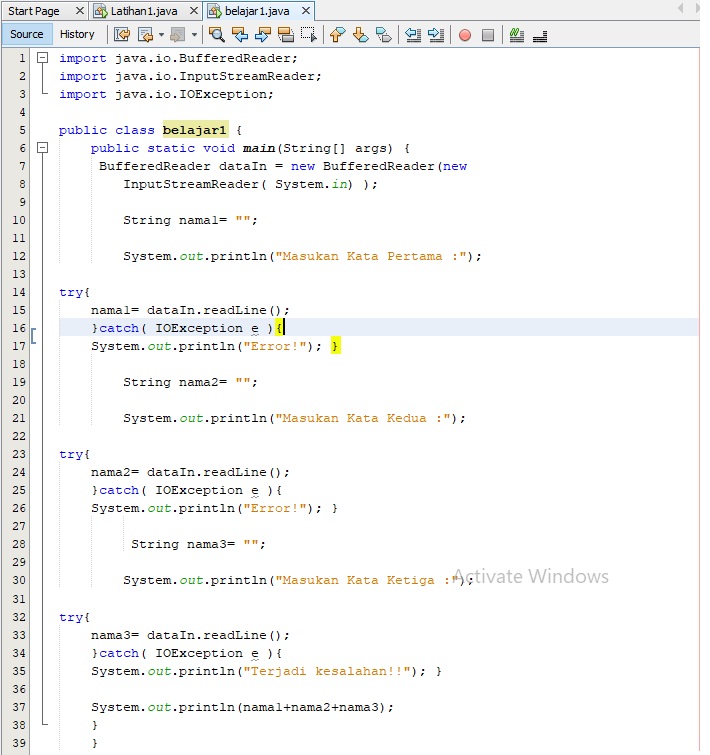Click "InputStreamReader( System.in)" on line 8
The width and height of the screenshot is (710, 755).
pos(238,184)
